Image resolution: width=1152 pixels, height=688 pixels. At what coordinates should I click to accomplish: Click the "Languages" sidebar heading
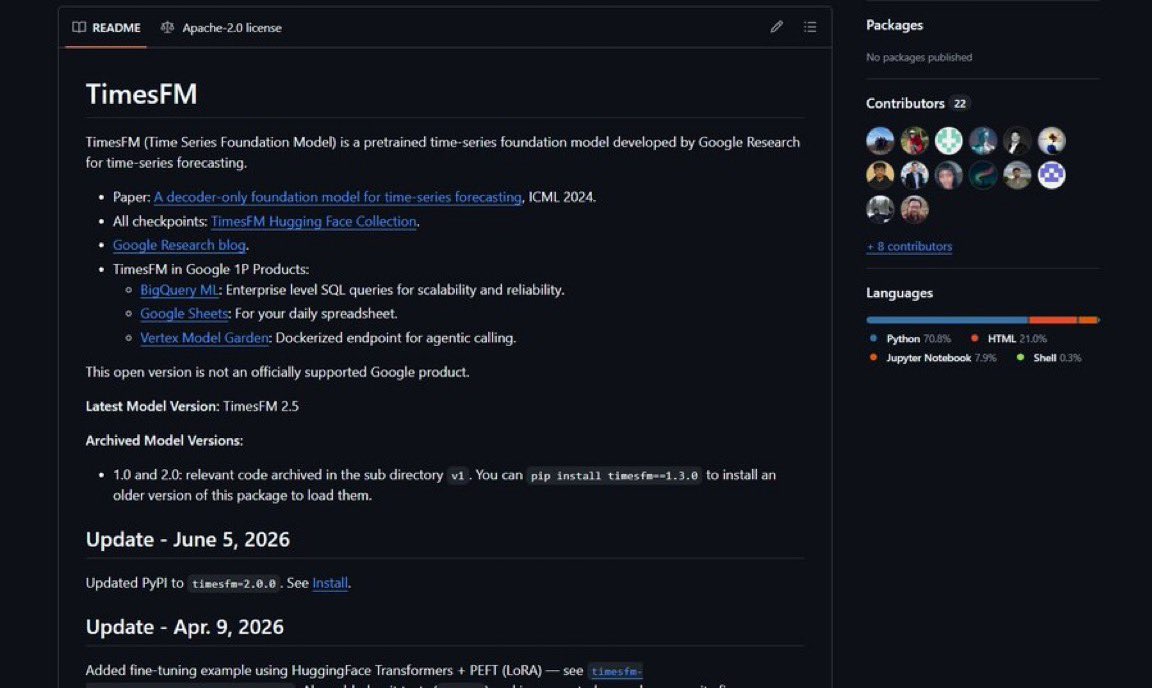[x=899, y=293]
